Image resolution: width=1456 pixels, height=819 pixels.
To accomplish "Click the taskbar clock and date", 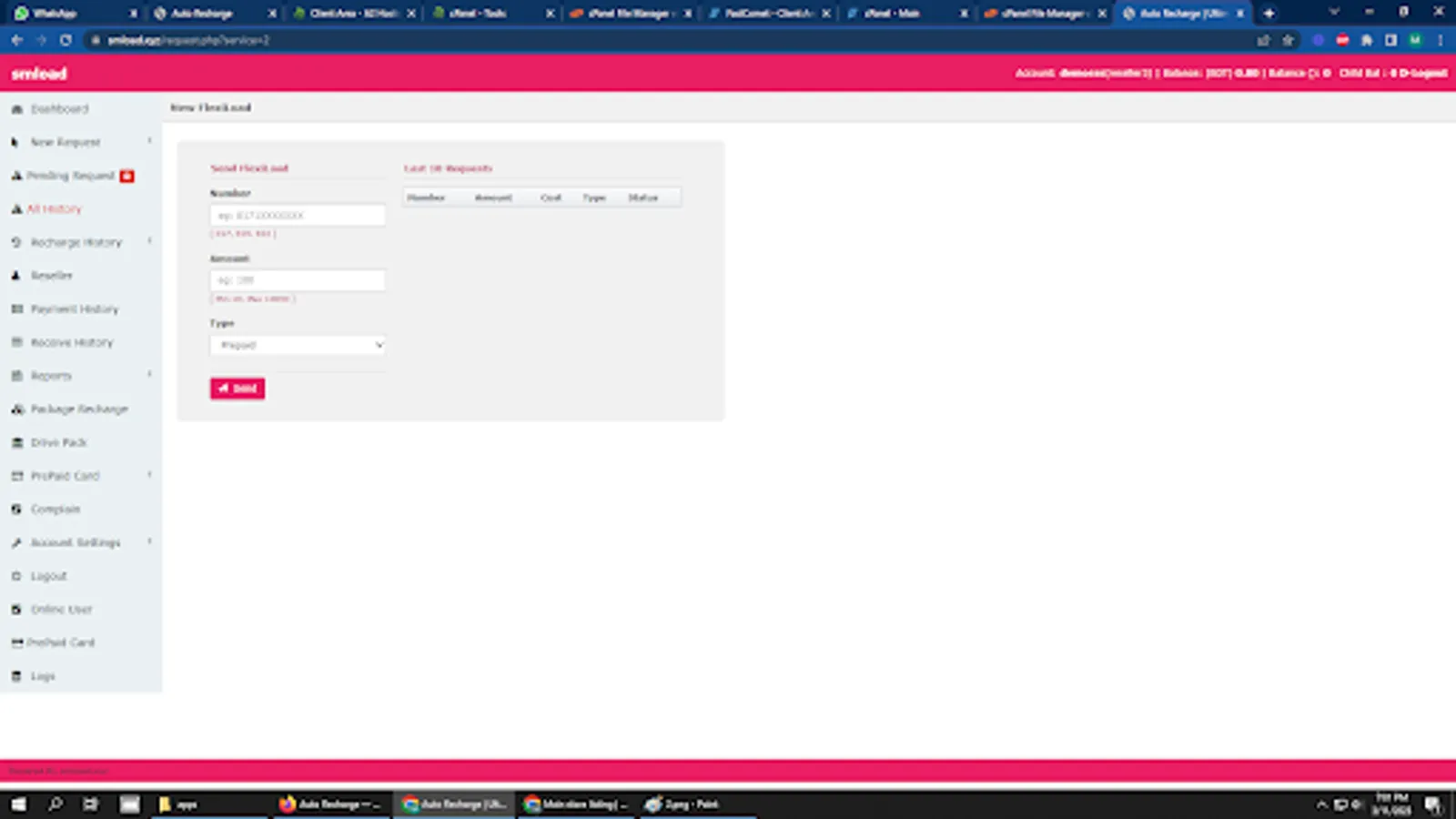I will (x=1391, y=804).
